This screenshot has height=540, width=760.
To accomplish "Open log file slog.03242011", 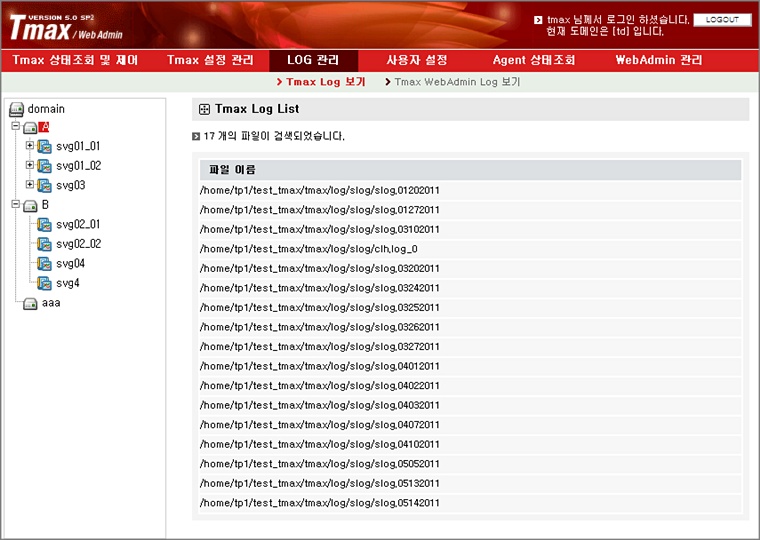I will click(320, 288).
